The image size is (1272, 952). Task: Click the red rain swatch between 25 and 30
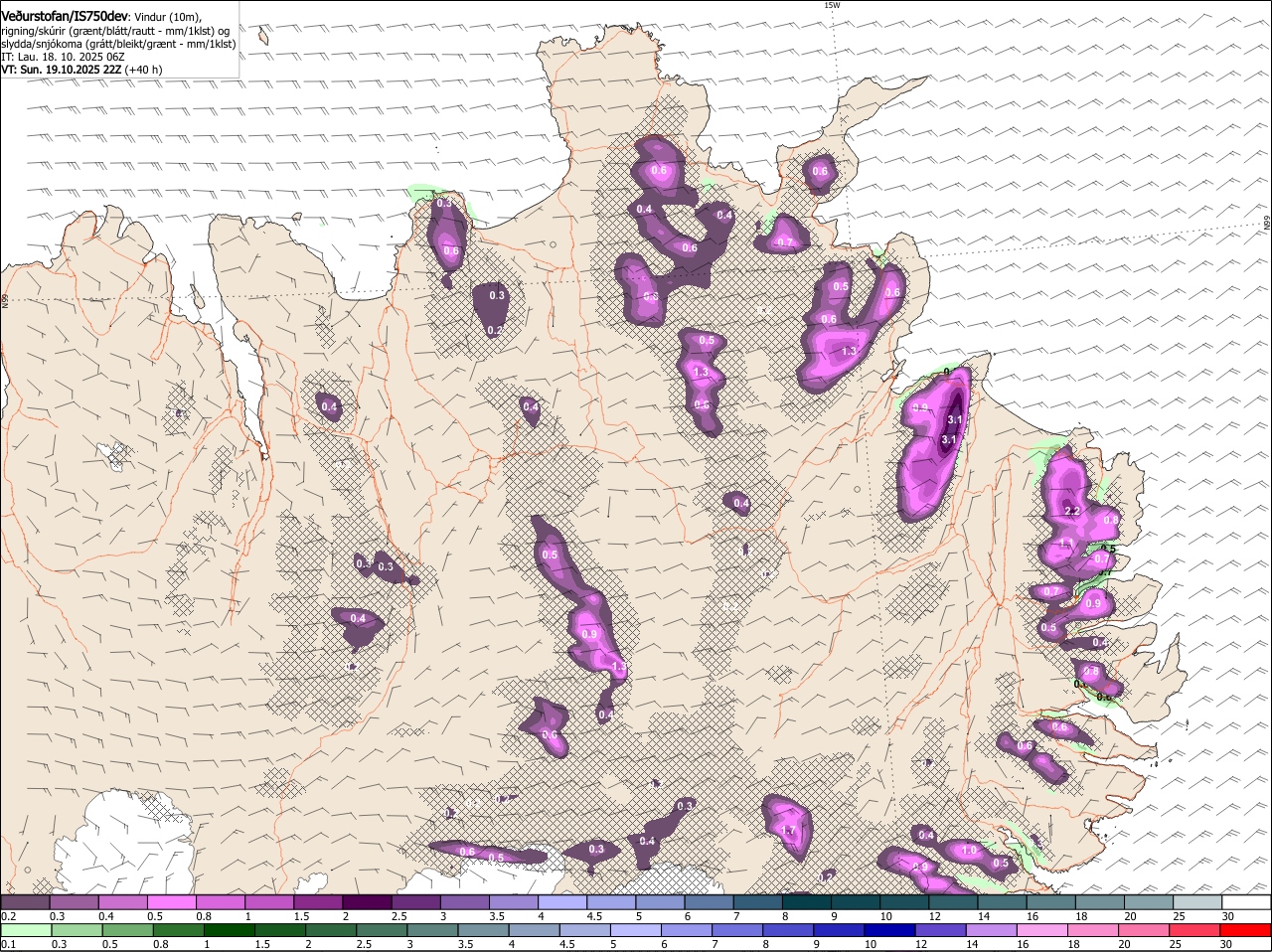[x=1195, y=930]
